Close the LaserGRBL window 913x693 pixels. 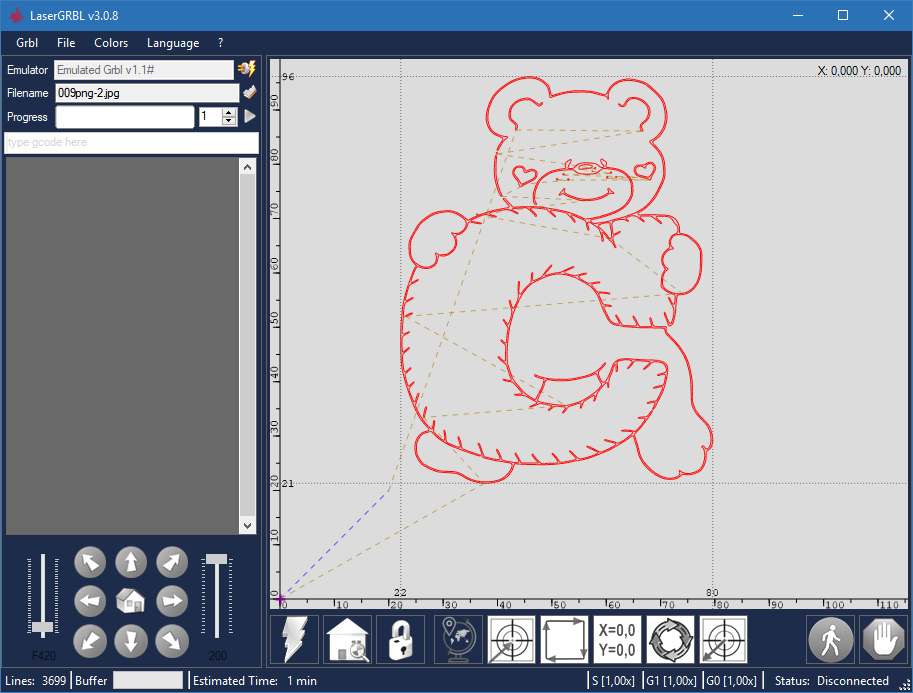point(889,15)
